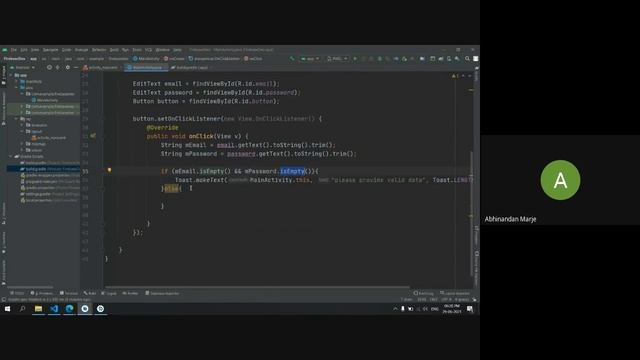This screenshot has height=360, width=640.
Task: Click the Windows Start button
Action: [7, 309]
